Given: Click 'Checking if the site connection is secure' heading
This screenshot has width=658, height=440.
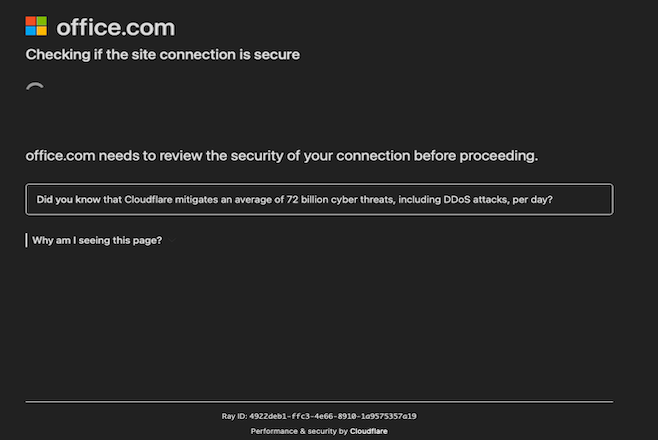Looking at the screenshot, I should [x=162, y=55].
